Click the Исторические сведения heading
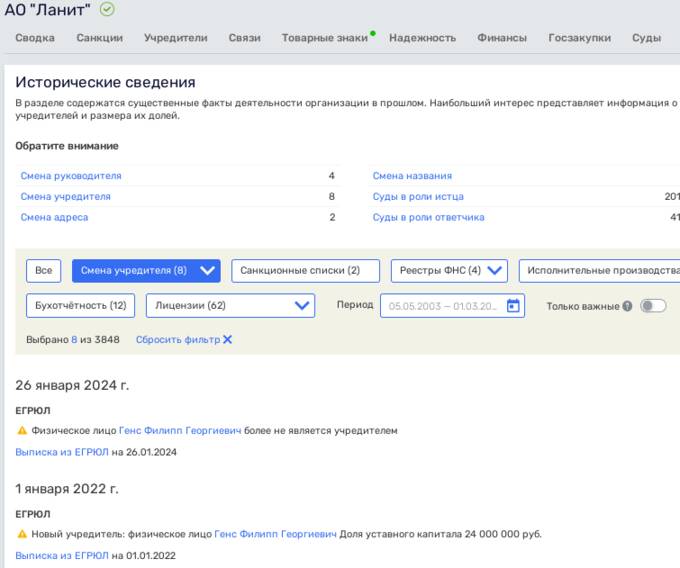680x568 pixels. pyautogui.click(x=105, y=82)
